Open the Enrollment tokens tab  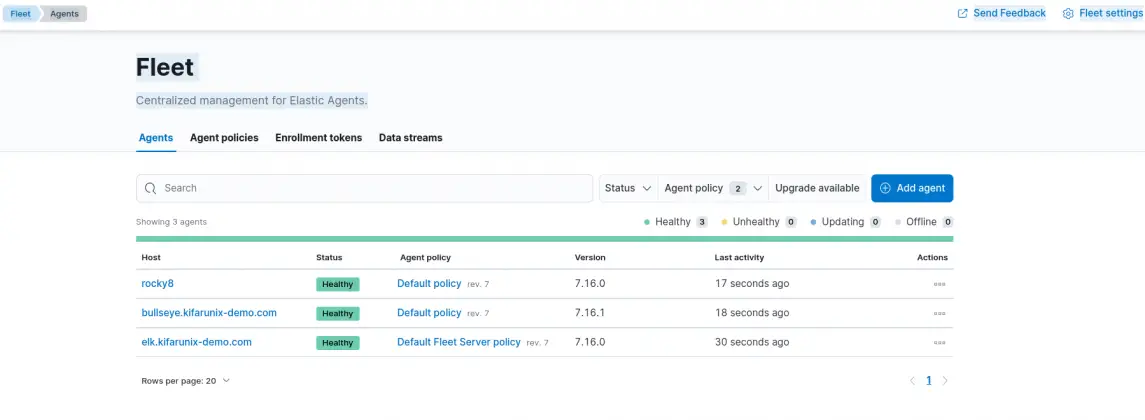[318, 138]
